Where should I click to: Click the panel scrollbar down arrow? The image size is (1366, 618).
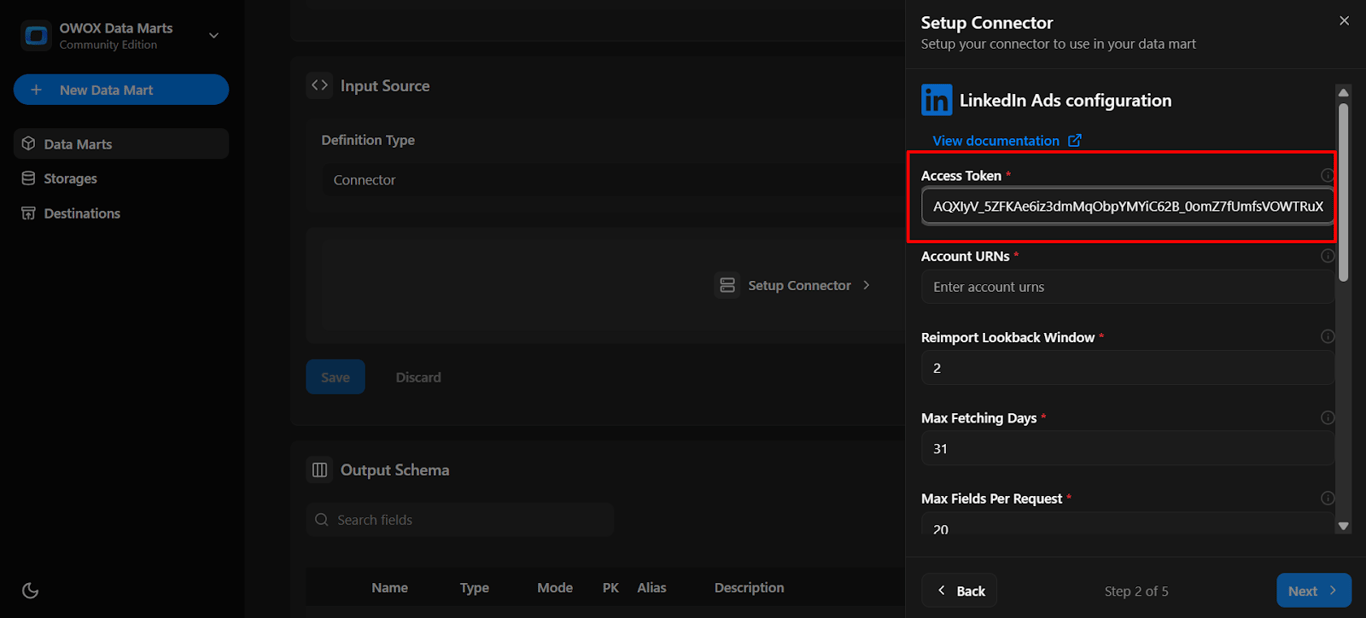tap(1343, 526)
